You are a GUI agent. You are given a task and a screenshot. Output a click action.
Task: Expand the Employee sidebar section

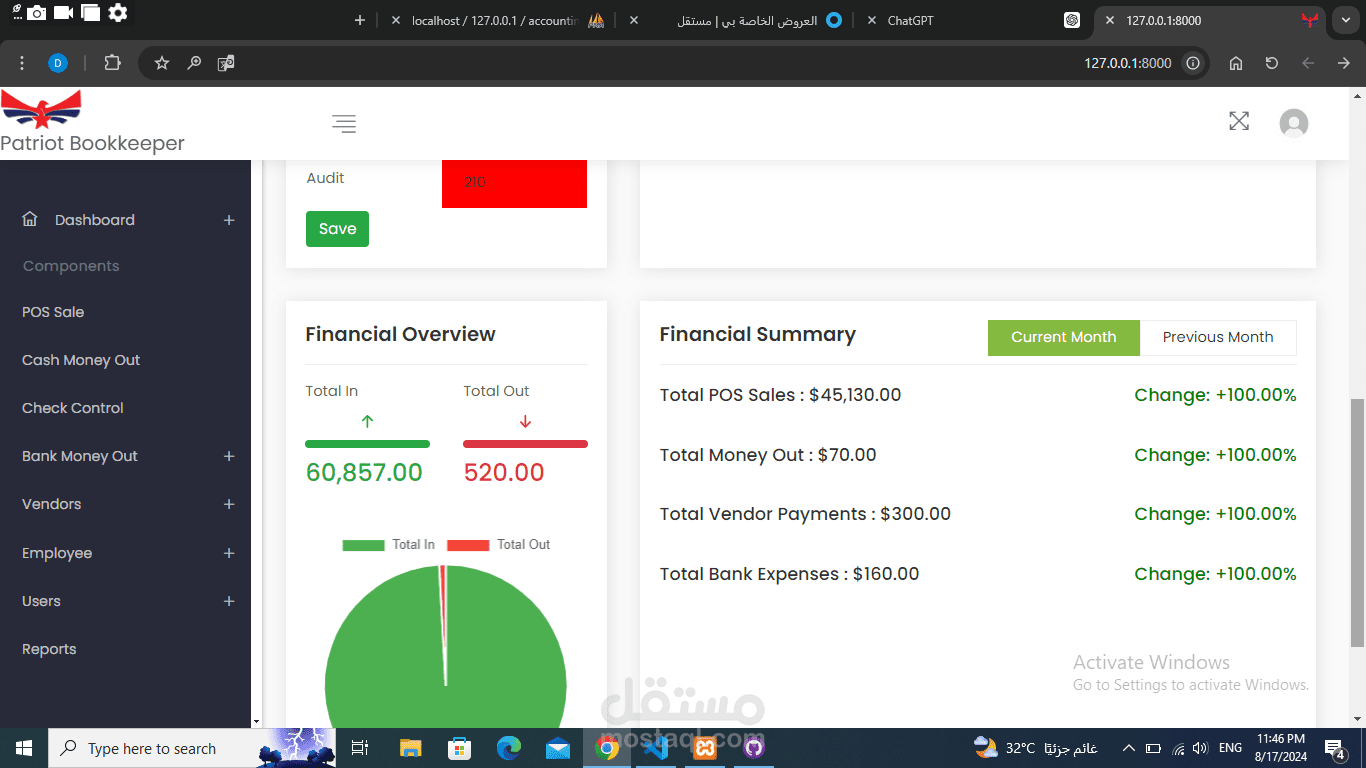229,553
